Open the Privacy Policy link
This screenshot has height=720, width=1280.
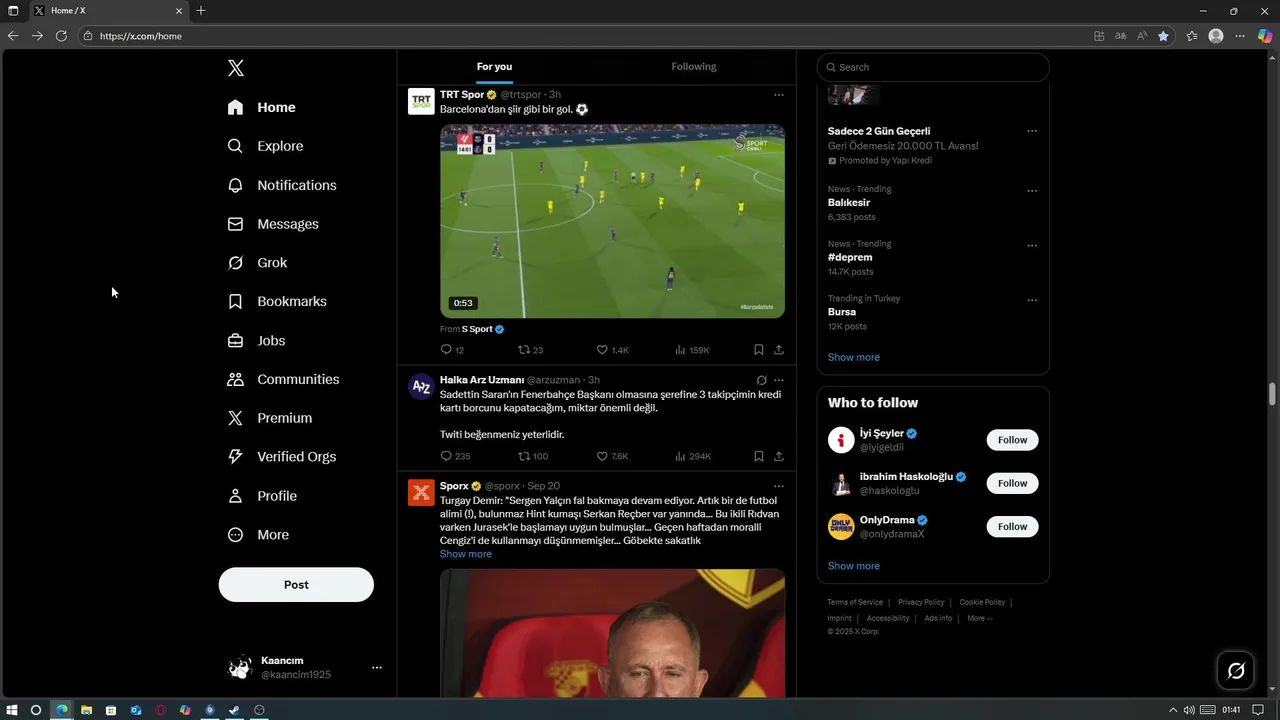[921, 602]
